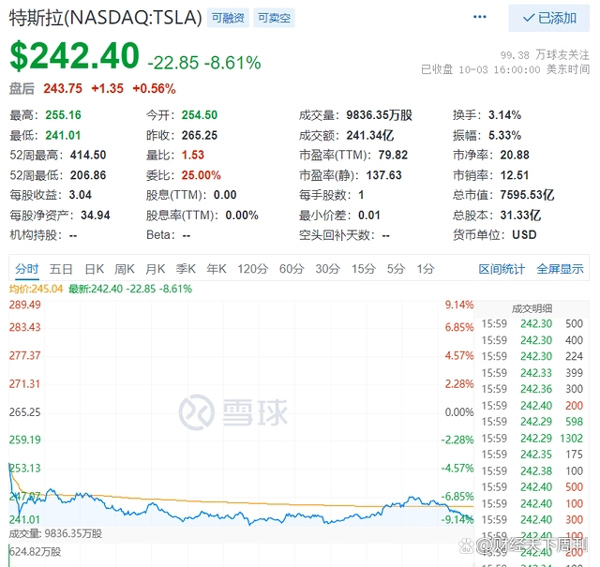This screenshot has height=567, width=600.
Task: Click the trade row with volume 598
Action: click(532, 422)
